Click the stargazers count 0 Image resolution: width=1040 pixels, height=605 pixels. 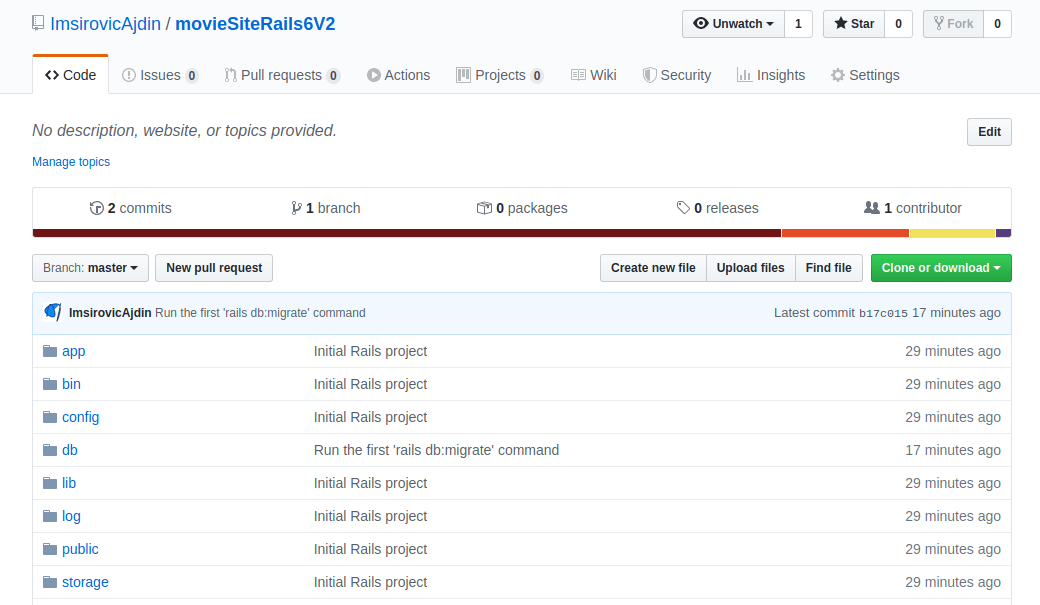pyautogui.click(x=899, y=24)
